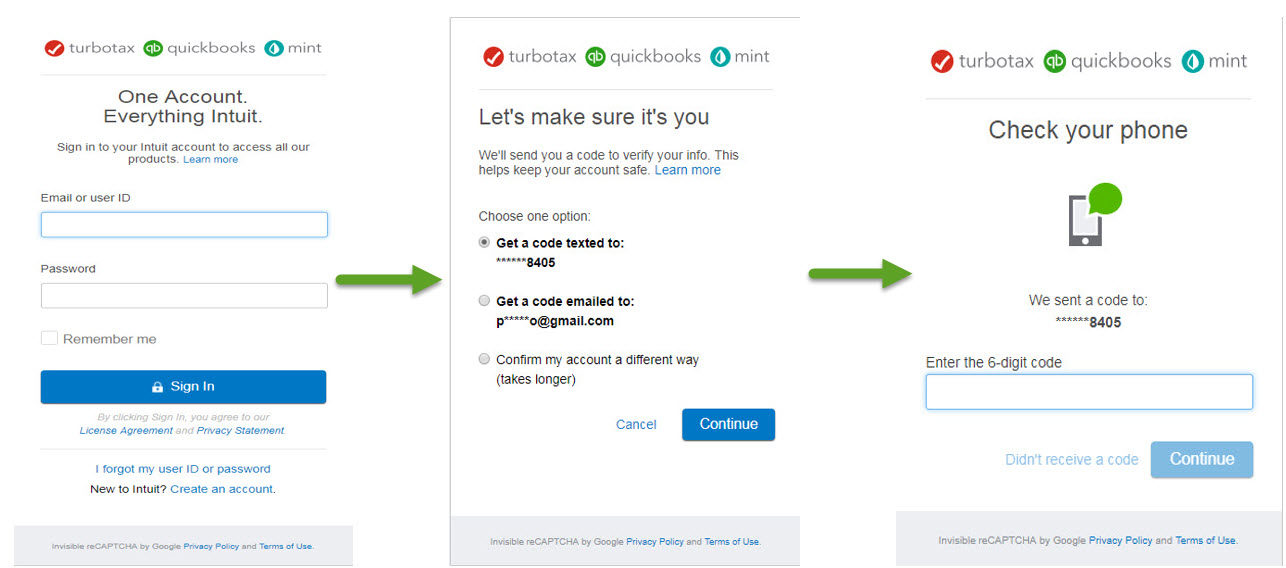Select Get a code texted to option
The height and width of the screenshot is (568, 1286).
click(485, 242)
